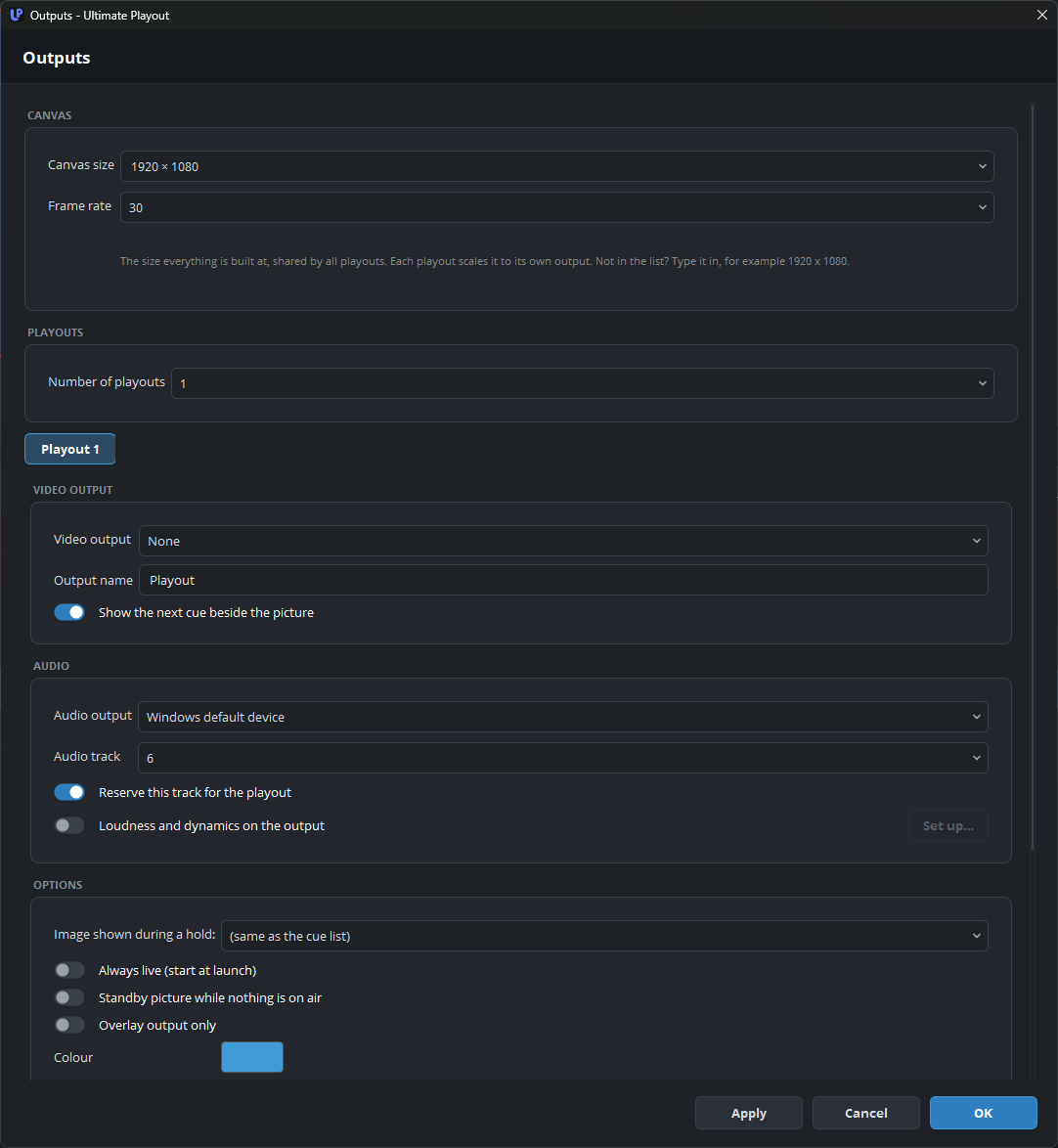The width and height of the screenshot is (1058, 1148).
Task: Open the Frame rate dropdown
Action: [x=556, y=207]
